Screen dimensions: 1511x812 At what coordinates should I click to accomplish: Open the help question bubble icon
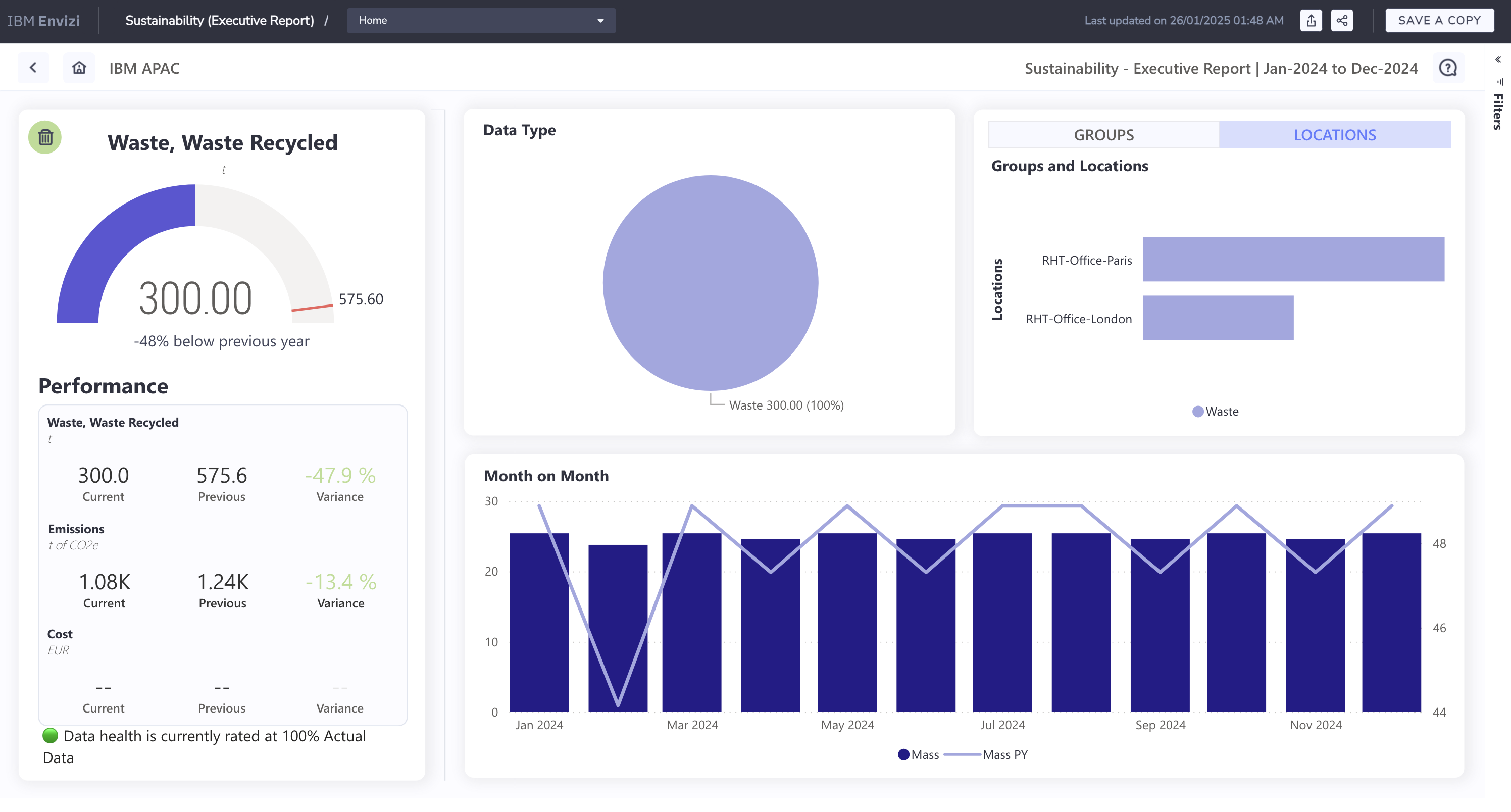1448,68
